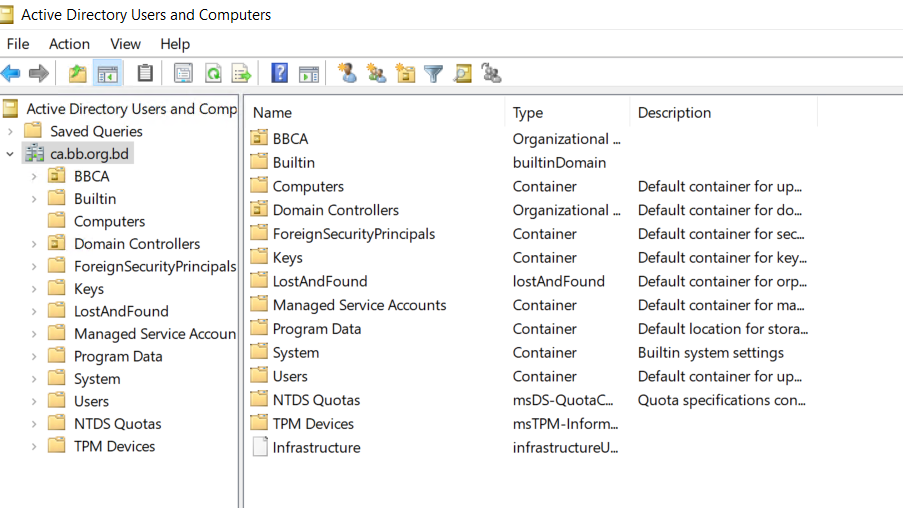Select System in the list pane
The image size is (903, 508).
[x=295, y=352]
